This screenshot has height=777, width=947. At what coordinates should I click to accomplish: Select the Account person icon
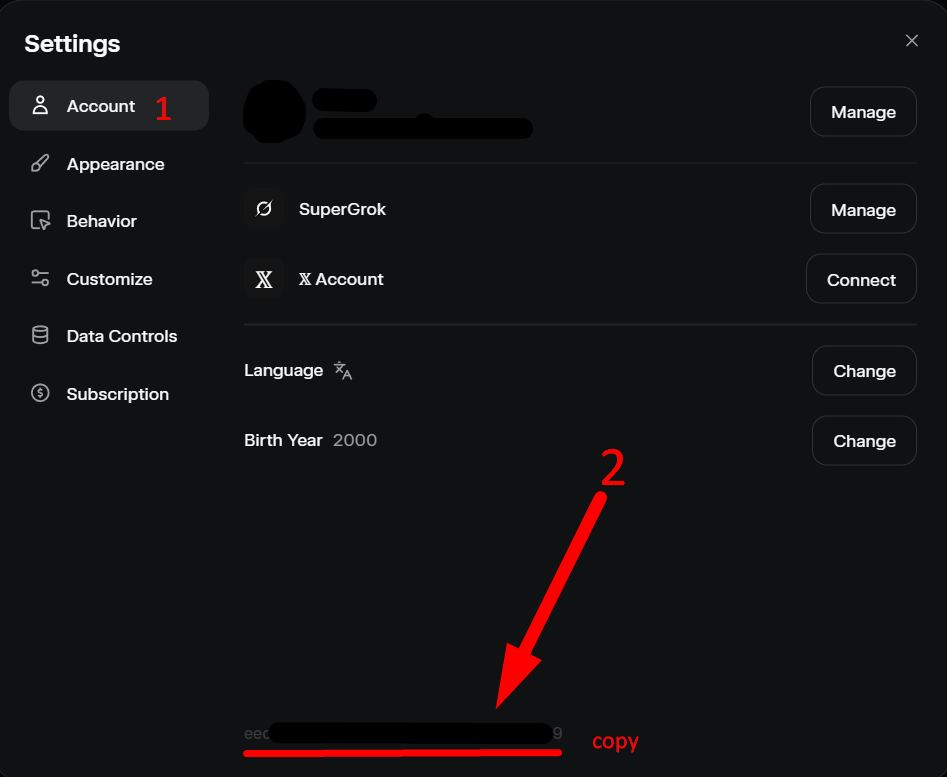pos(40,105)
